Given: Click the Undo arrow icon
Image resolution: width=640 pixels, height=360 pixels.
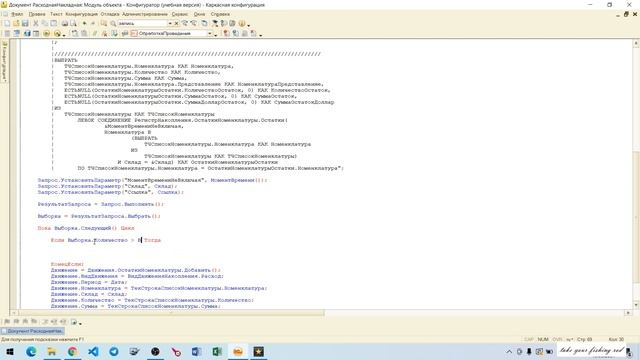Looking at the screenshot, I should pyautogui.click(x=84, y=24).
